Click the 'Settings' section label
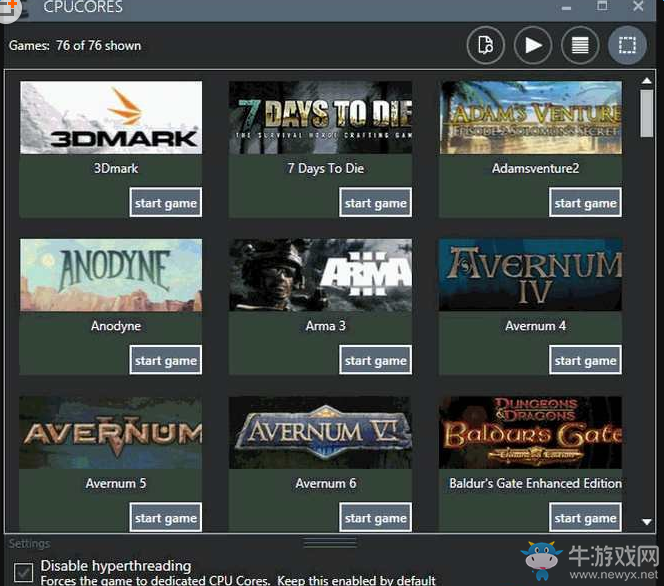Screen dimensions: 664x586 [29, 544]
